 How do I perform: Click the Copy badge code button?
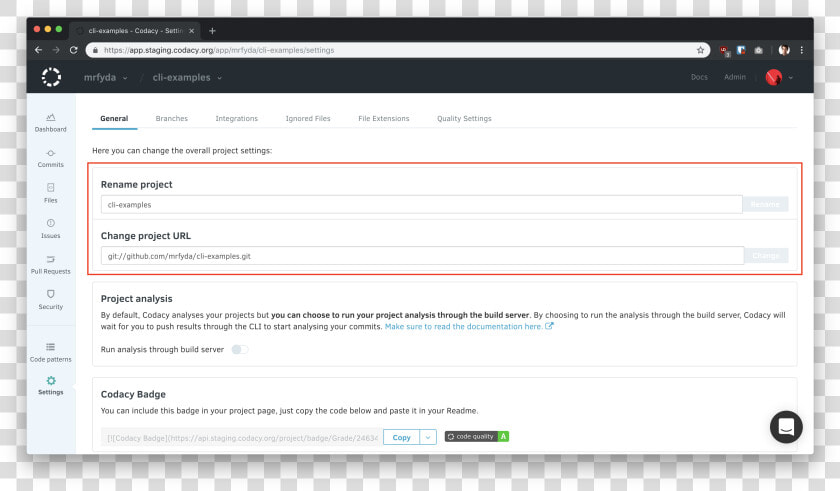pos(401,437)
